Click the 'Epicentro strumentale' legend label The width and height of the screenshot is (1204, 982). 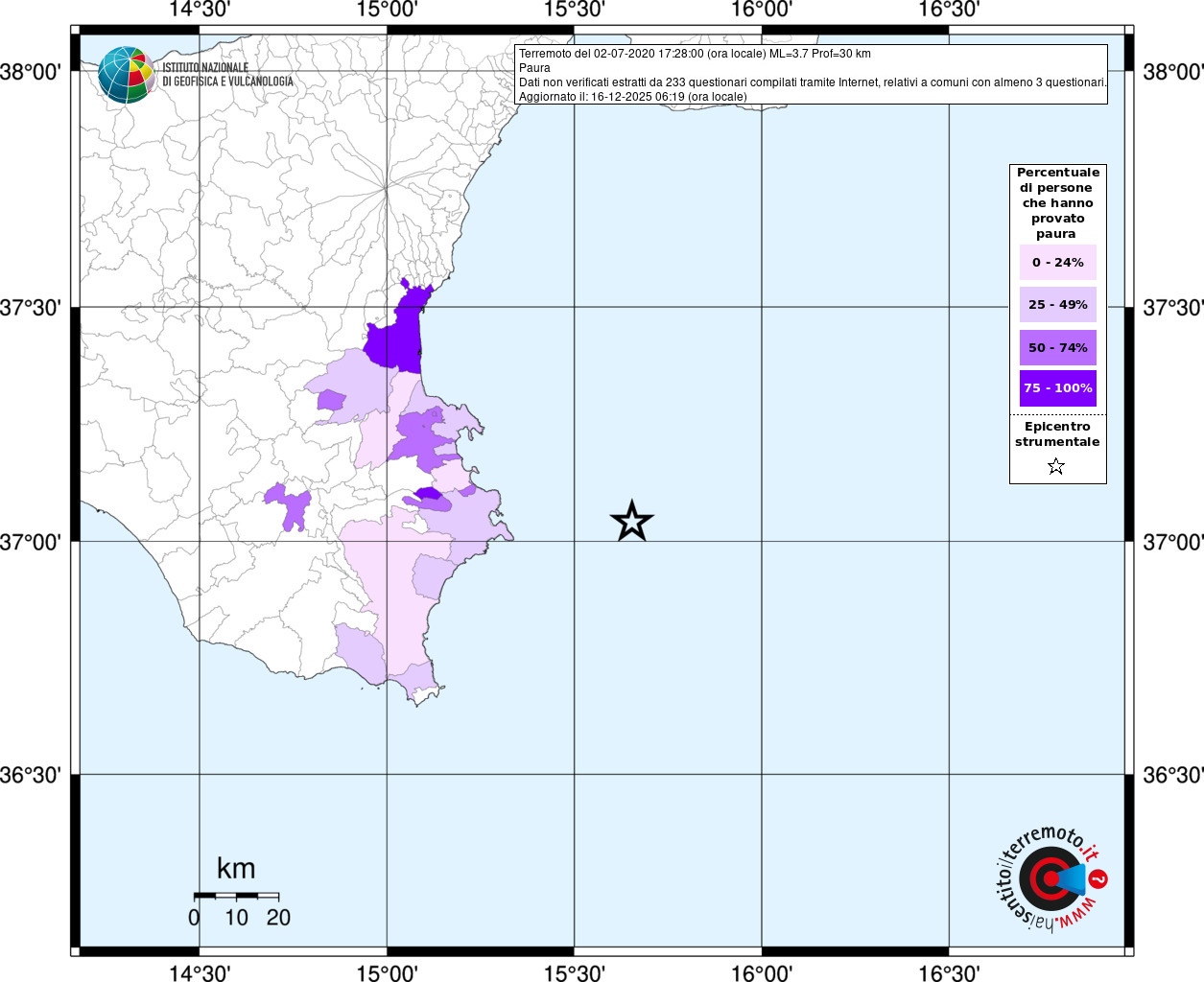click(1057, 434)
